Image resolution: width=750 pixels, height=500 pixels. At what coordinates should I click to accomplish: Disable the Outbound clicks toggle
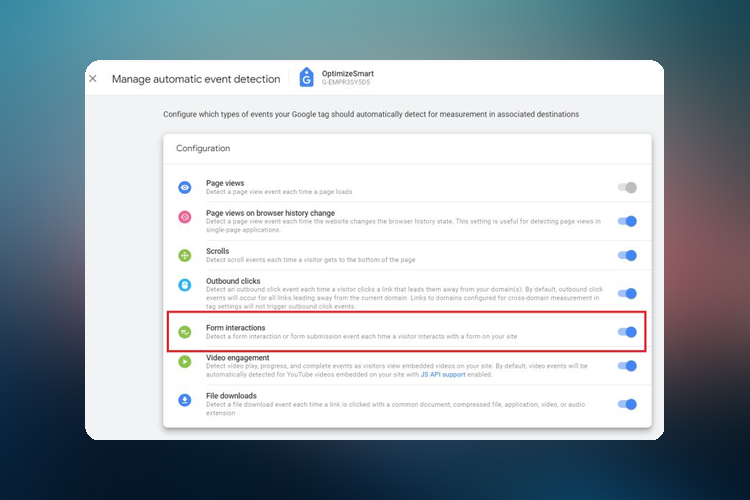click(x=627, y=293)
